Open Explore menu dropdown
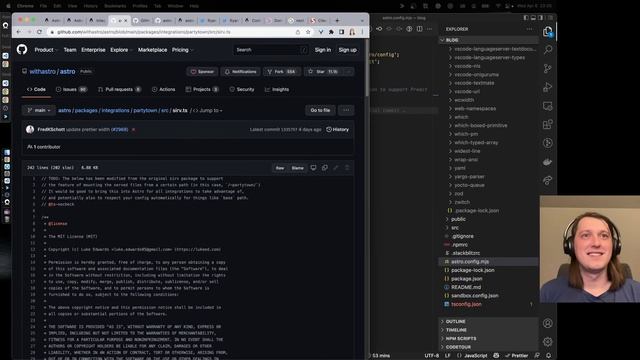 pos(121,50)
